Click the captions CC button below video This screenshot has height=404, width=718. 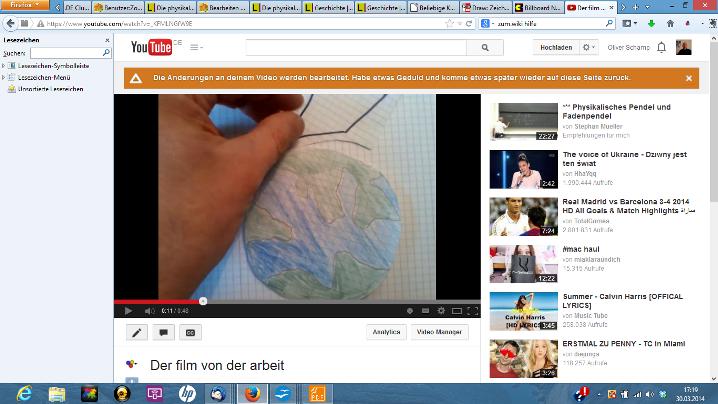pyautogui.click(x=190, y=332)
